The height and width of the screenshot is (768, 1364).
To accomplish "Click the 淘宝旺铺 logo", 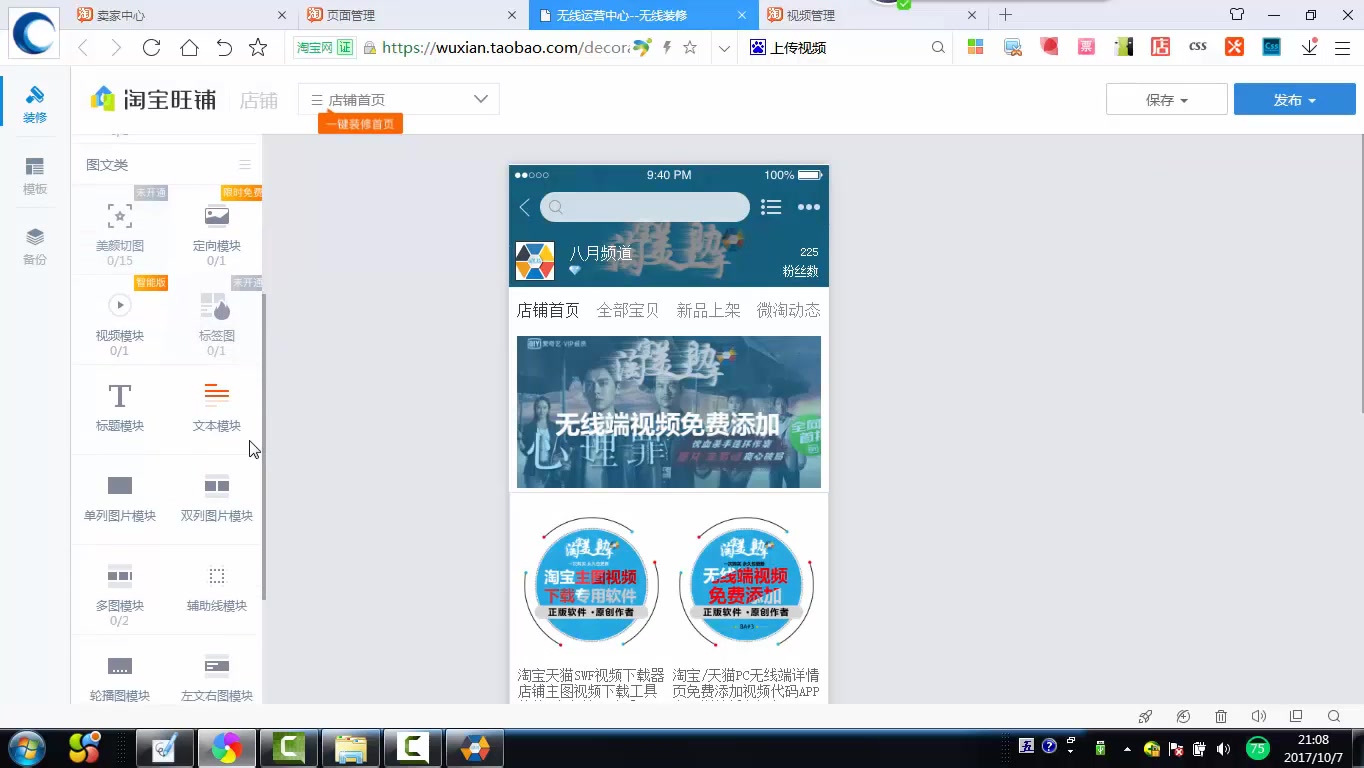I will (x=153, y=99).
